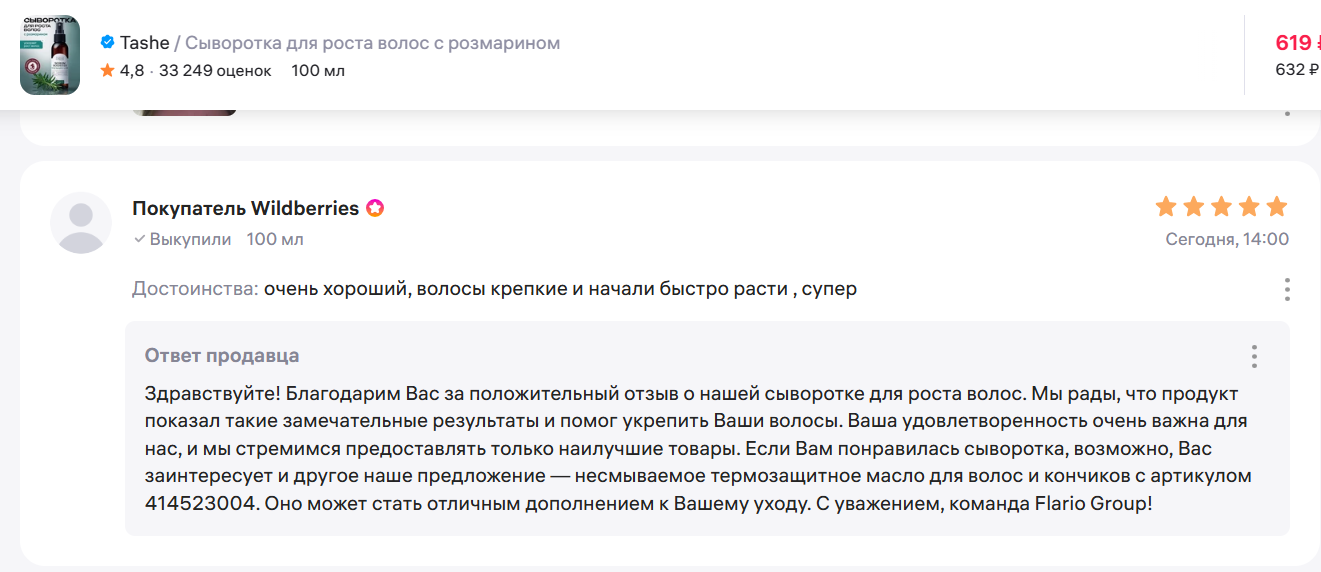Click the old 632 ₽ price
The width and height of the screenshot is (1321, 572).
[x=1297, y=70]
